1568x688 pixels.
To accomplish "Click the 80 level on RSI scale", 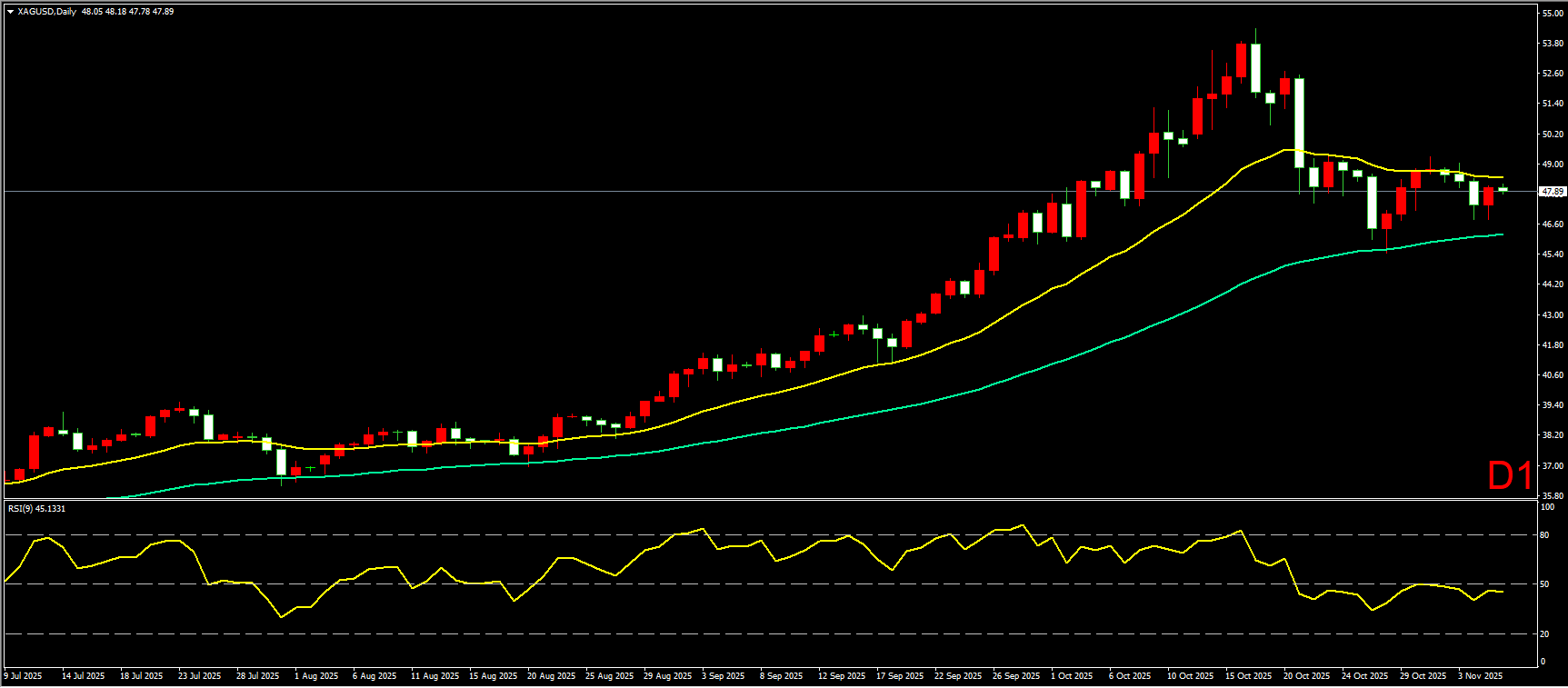I will 1544,535.
